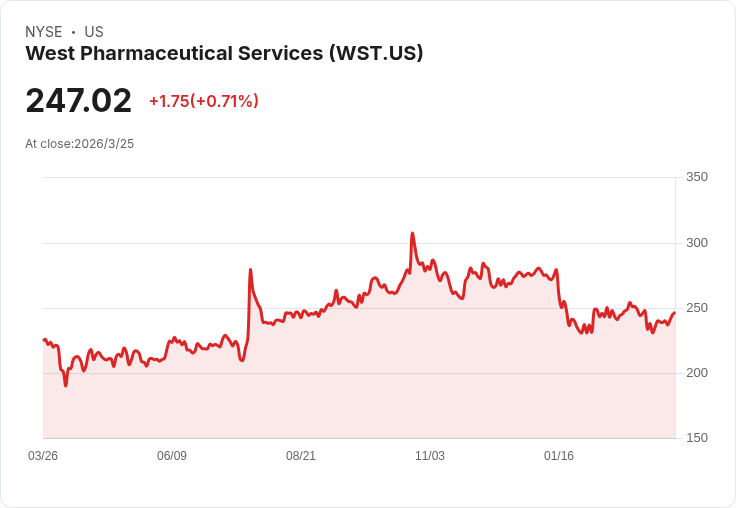This screenshot has width=736, height=508.
Task: Click the +1.75(+0.71%) price change
Action: pyautogui.click(x=204, y=101)
